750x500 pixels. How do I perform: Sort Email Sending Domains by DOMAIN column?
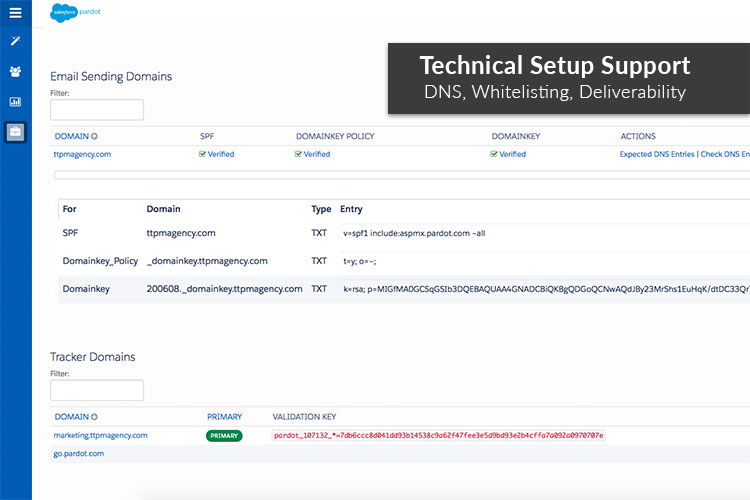76,136
